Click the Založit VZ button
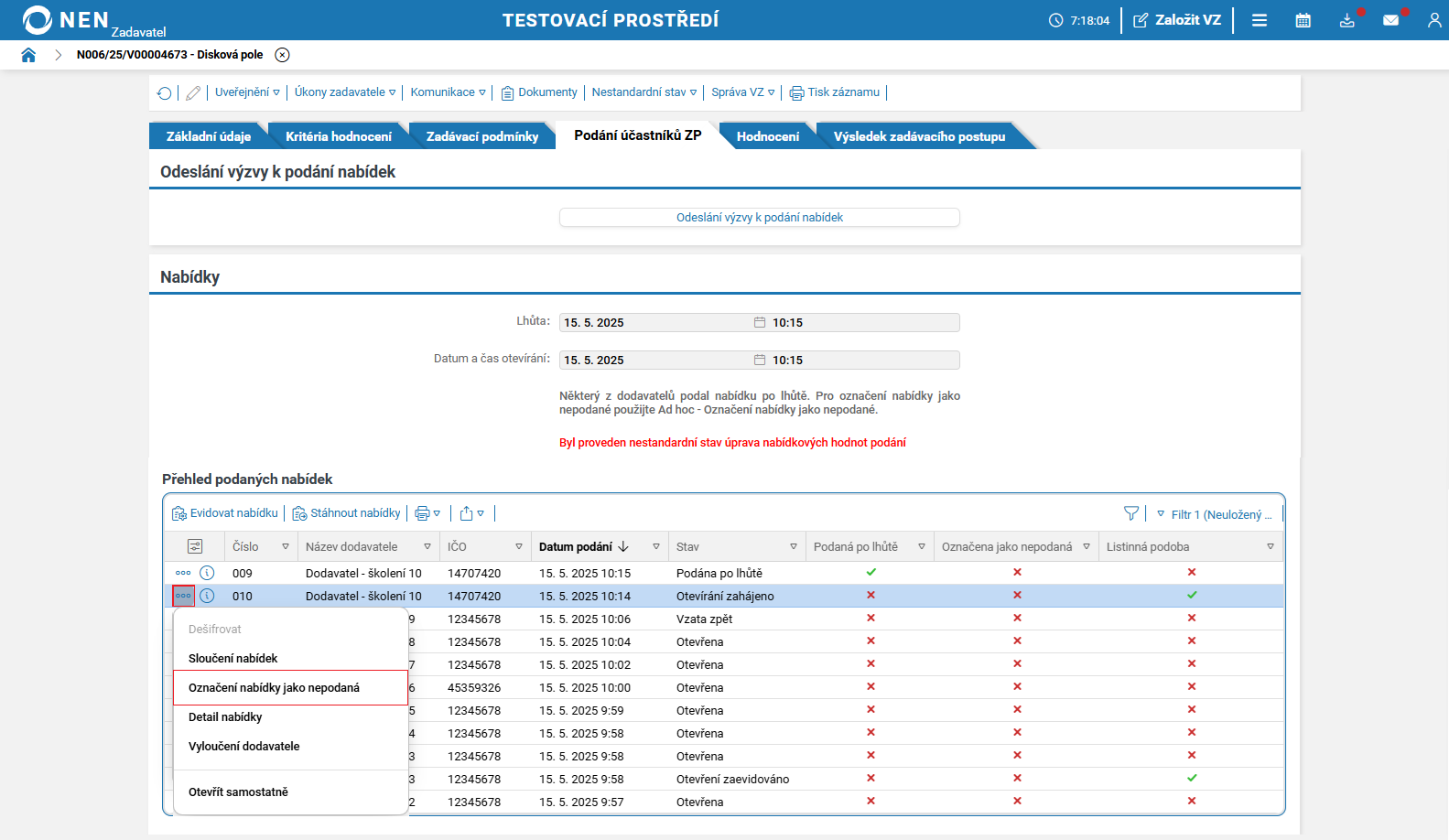 point(1177,20)
